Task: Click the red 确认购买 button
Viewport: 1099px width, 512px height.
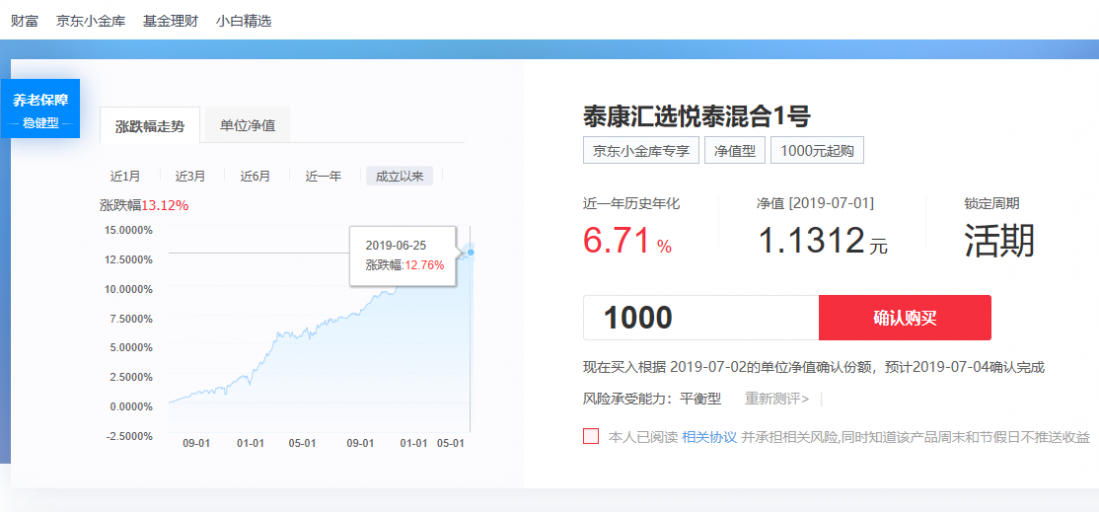Action: click(x=905, y=318)
